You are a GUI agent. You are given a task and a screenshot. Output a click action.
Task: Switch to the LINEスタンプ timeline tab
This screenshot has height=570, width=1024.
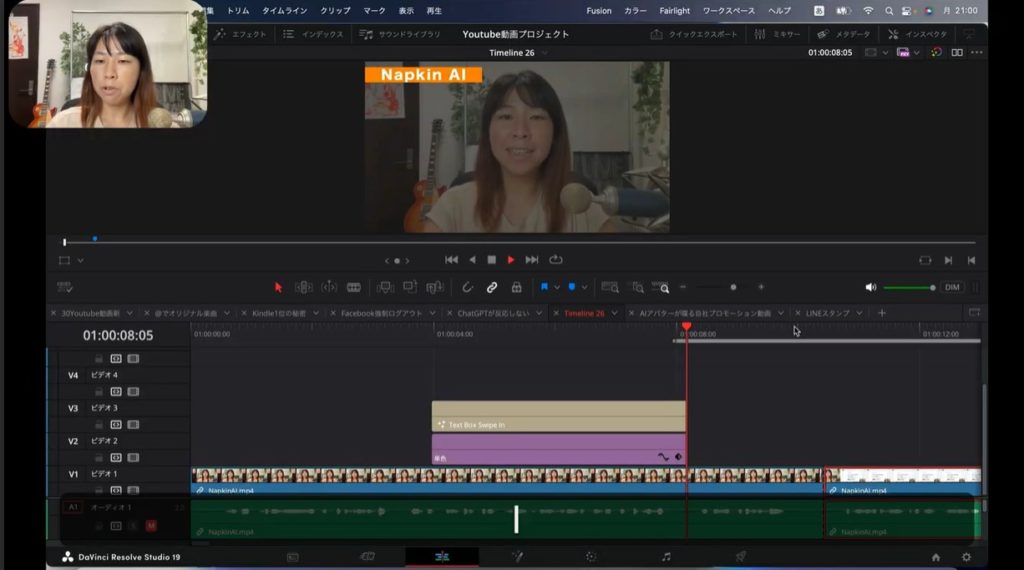[828, 313]
